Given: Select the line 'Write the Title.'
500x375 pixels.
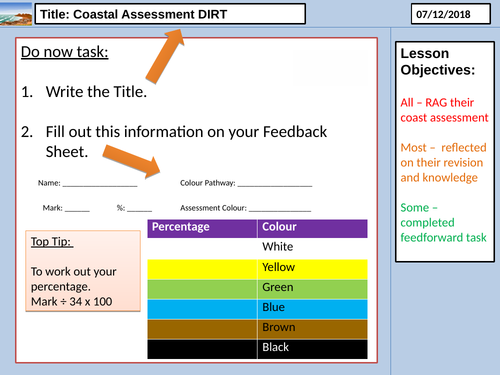Looking at the screenshot, I should 96,92.
